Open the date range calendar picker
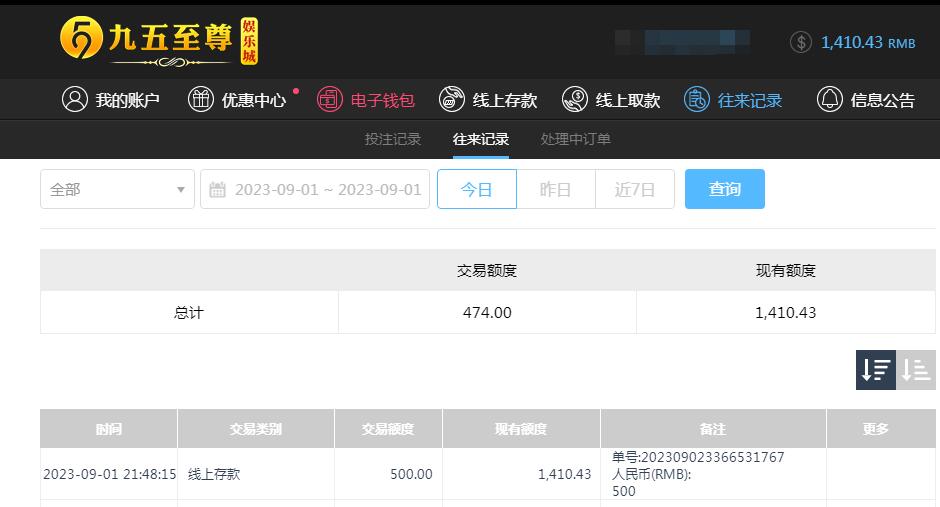This screenshot has width=940, height=507. click(x=315, y=189)
